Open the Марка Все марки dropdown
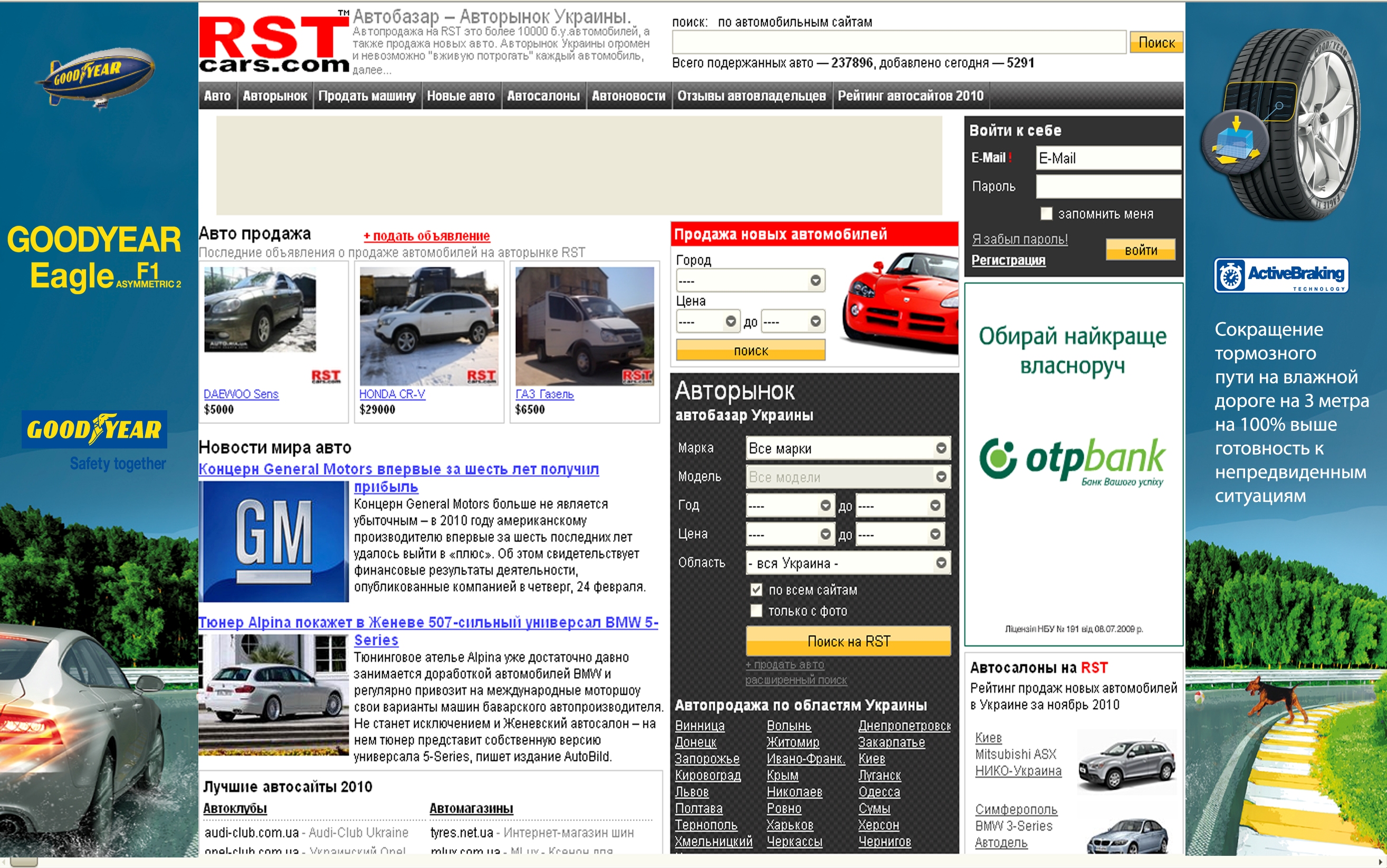This screenshot has height=868, width=1387. click(x=848, y=448)
